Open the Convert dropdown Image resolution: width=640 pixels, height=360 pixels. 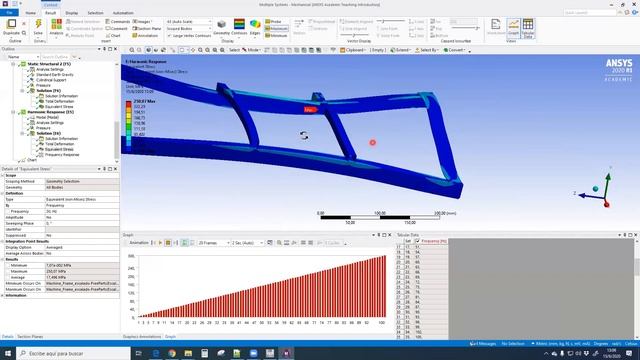(455, 50)
